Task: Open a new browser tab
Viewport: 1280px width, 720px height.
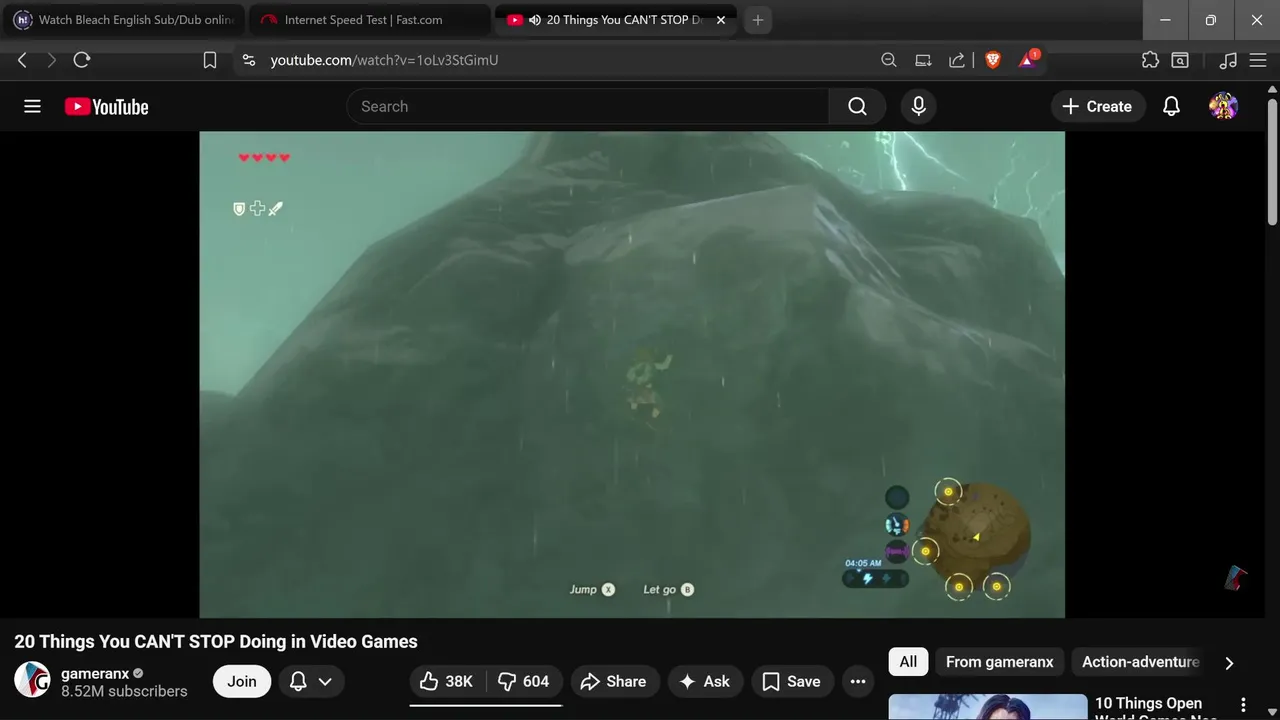Action: tap(758, 20)
